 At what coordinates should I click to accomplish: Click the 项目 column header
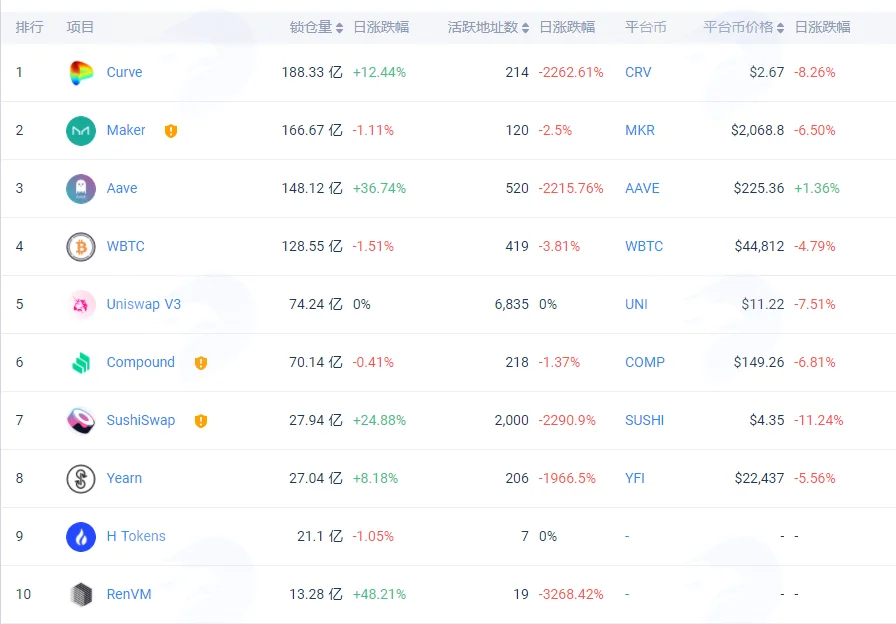point(80,27)
